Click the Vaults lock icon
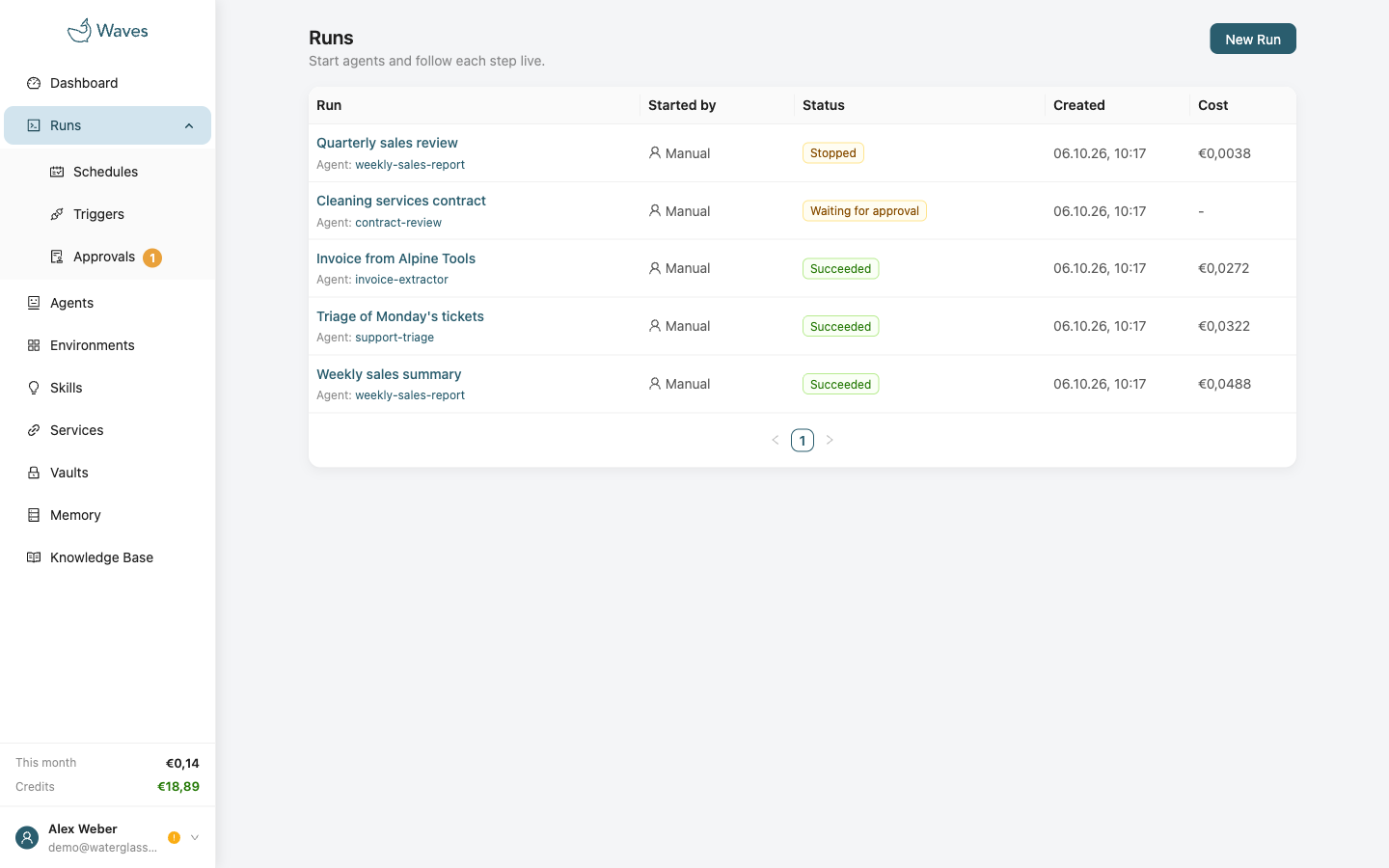This screenshot has height=868, width=1389. (x=34, y=473)
